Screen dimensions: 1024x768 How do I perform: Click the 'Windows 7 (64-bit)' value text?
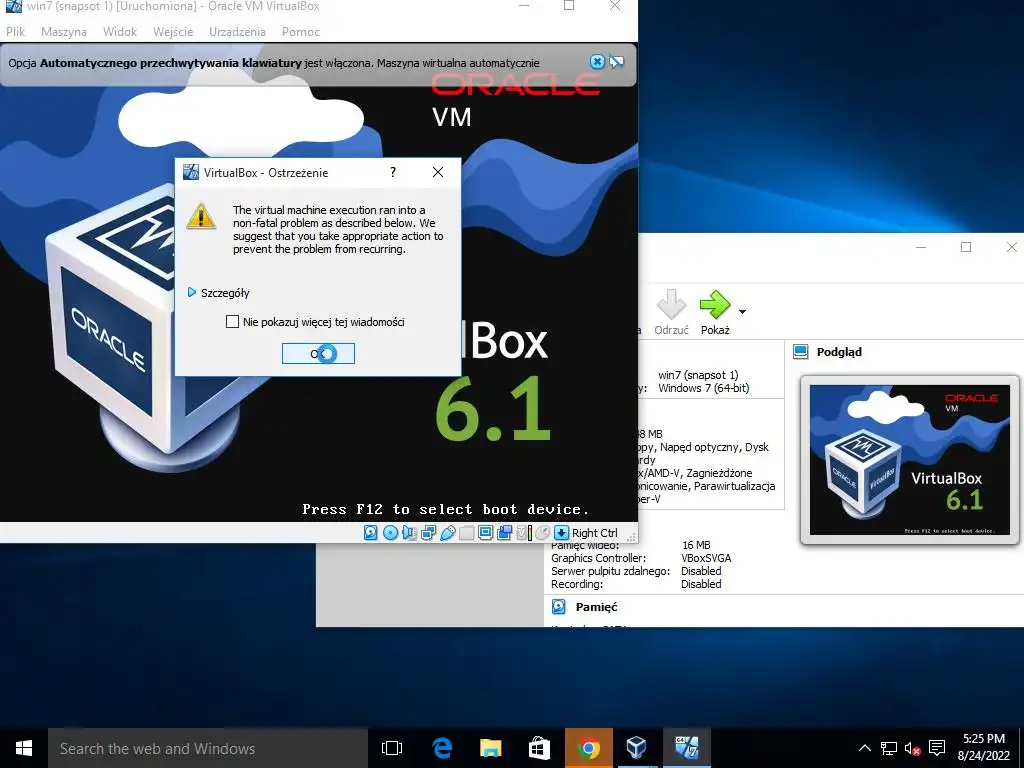click(x=703, y=388)
